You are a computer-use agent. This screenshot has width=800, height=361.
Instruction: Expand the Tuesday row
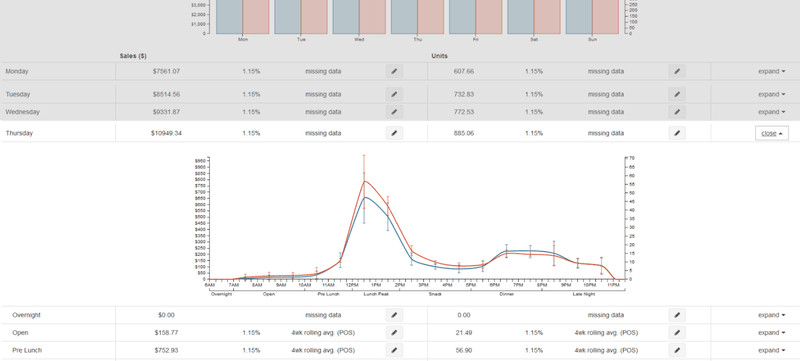click(x=771, y=94)
